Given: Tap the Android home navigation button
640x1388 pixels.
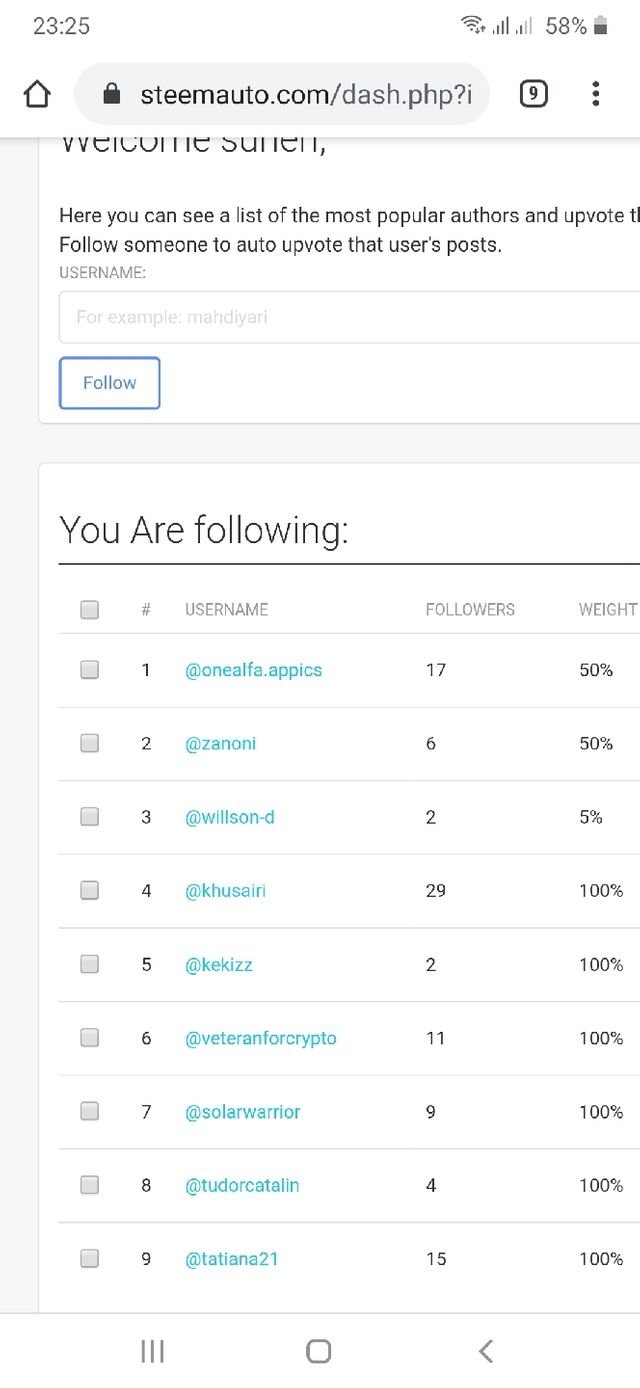Looking at the screenshot, I should pos(319,1351).
